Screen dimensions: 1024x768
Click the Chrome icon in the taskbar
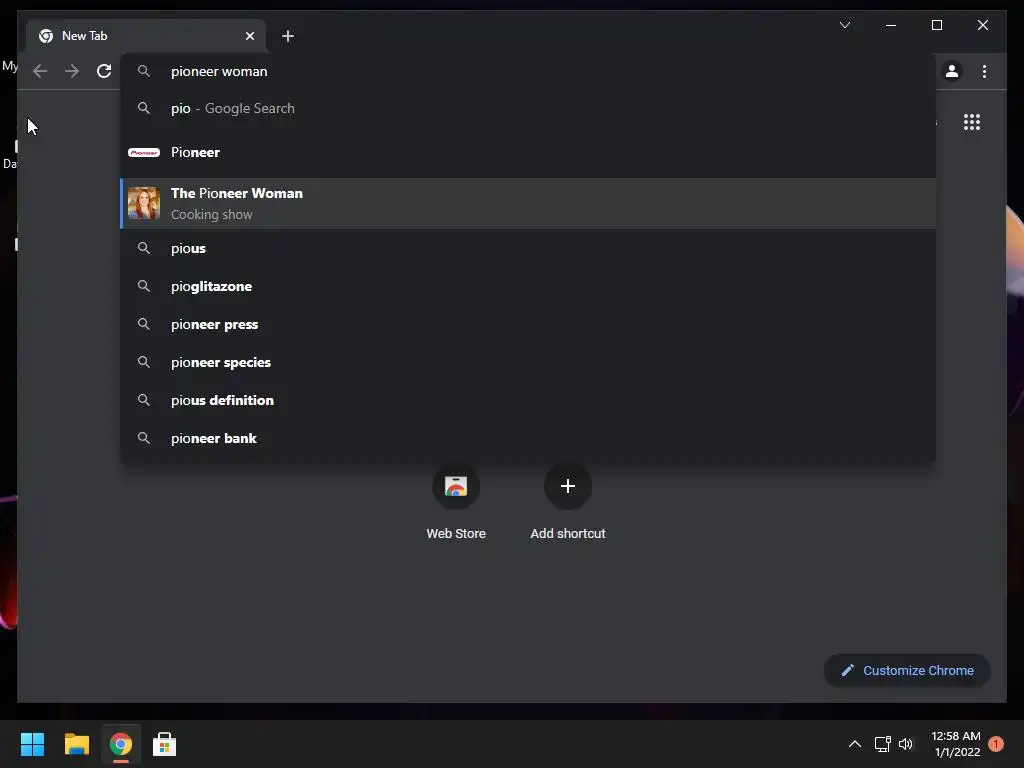click(x=121, y=744)
